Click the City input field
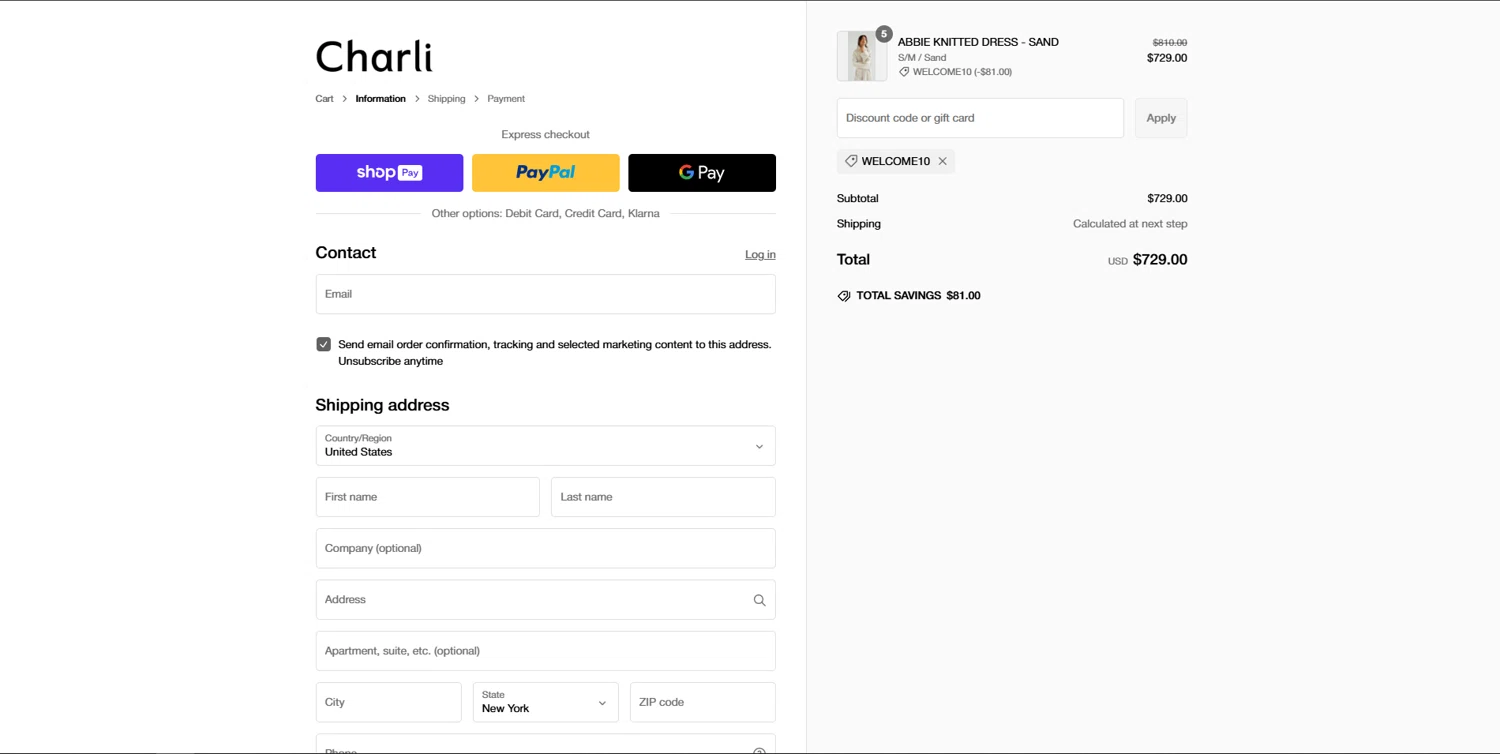 coord(389,702)
